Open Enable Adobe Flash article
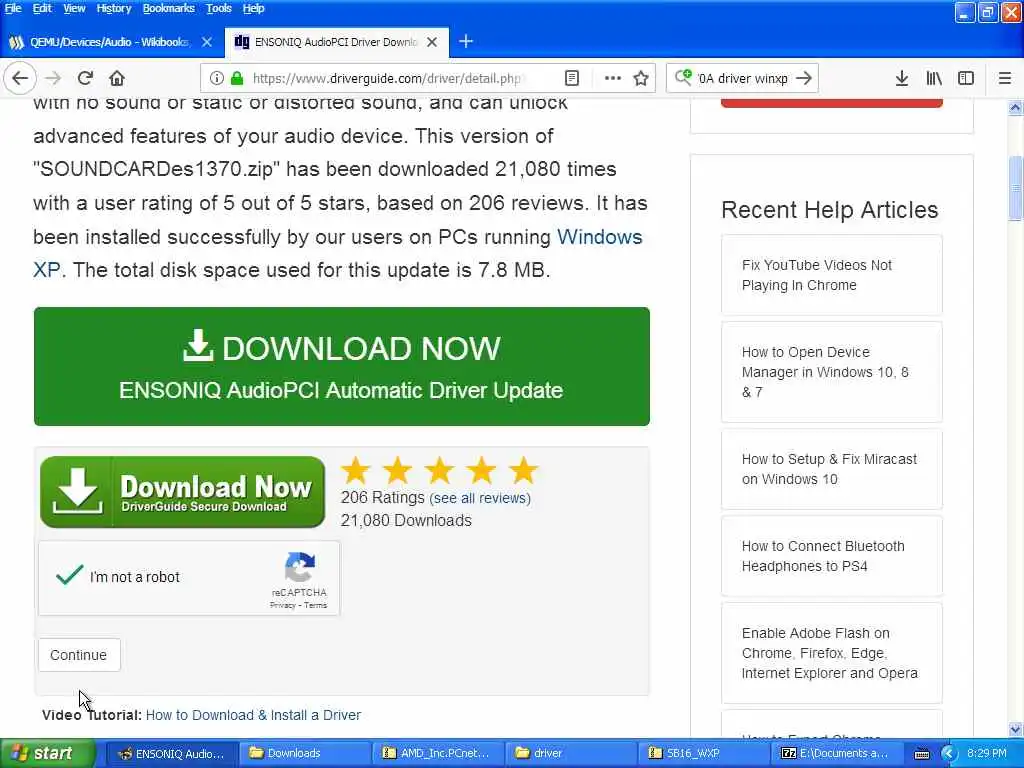The width and height of the screenshot is (1024, 768). point(831,653)
